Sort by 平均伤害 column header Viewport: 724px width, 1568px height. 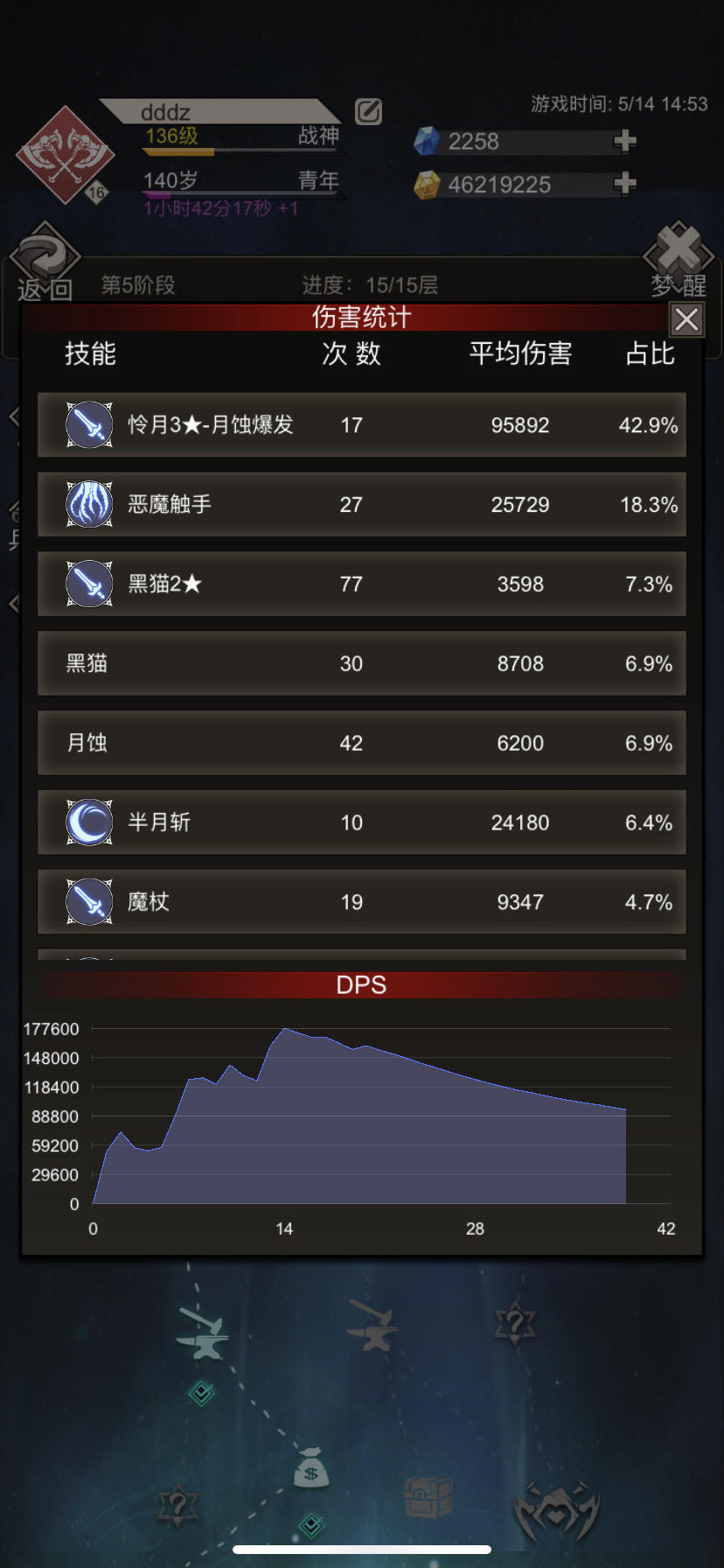pos(520,353)
